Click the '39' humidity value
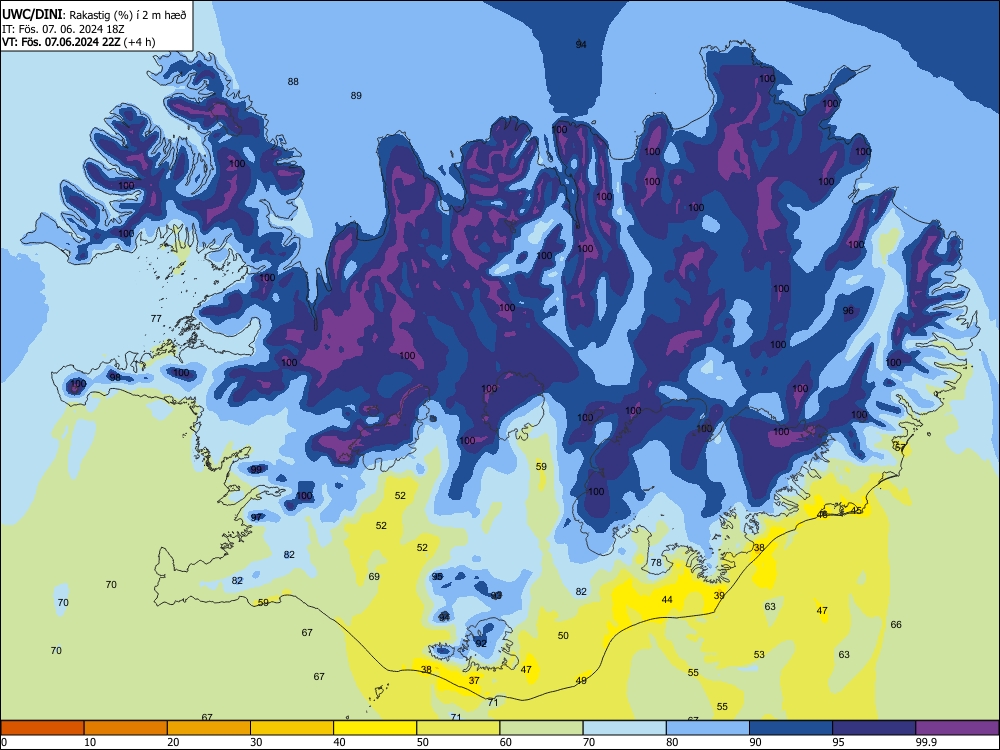Image resolution: width=1000 pixels, height=750 pixels. (x=719, y=596)
